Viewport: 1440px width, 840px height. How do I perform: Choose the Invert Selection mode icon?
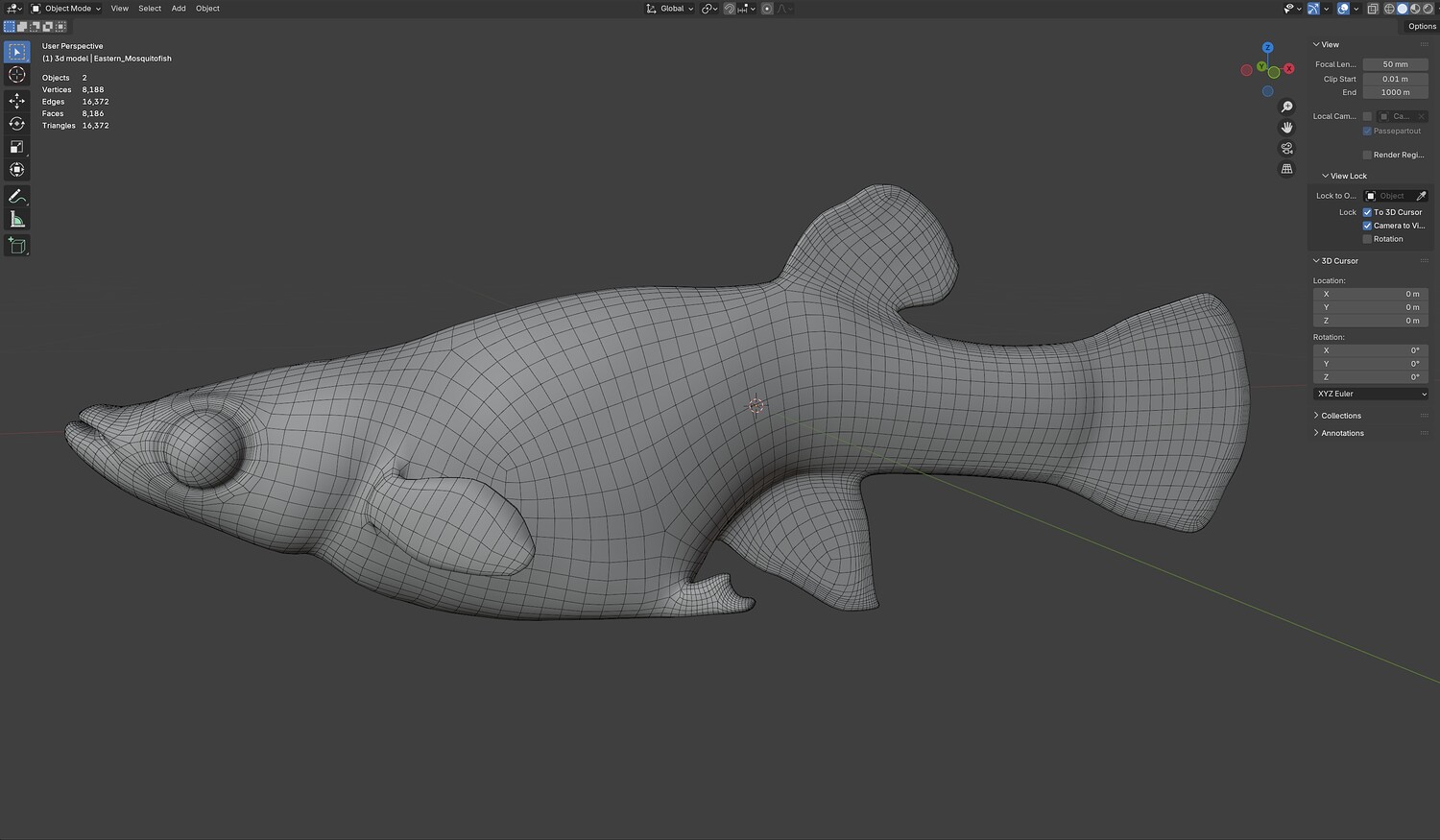48,27
